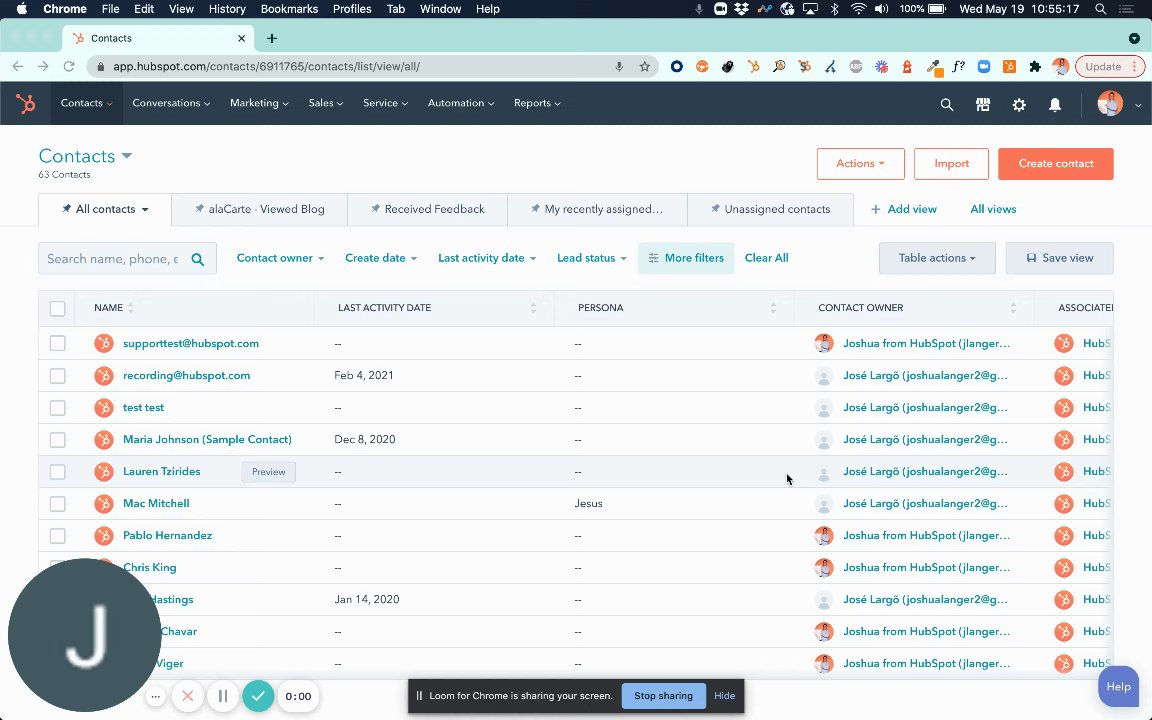Open the Table actions dropdown
This screenshot has width=1152, height=720.
tap(937, 258)
